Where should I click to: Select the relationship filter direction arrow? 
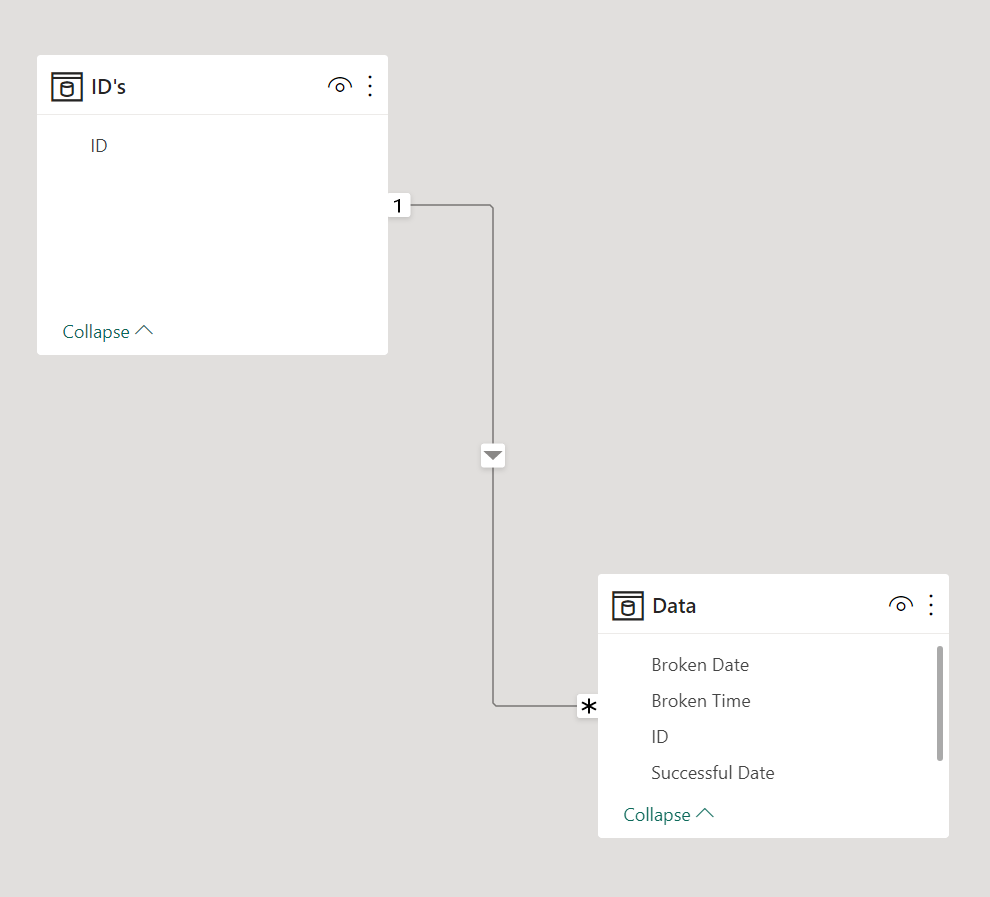point(492,456)
